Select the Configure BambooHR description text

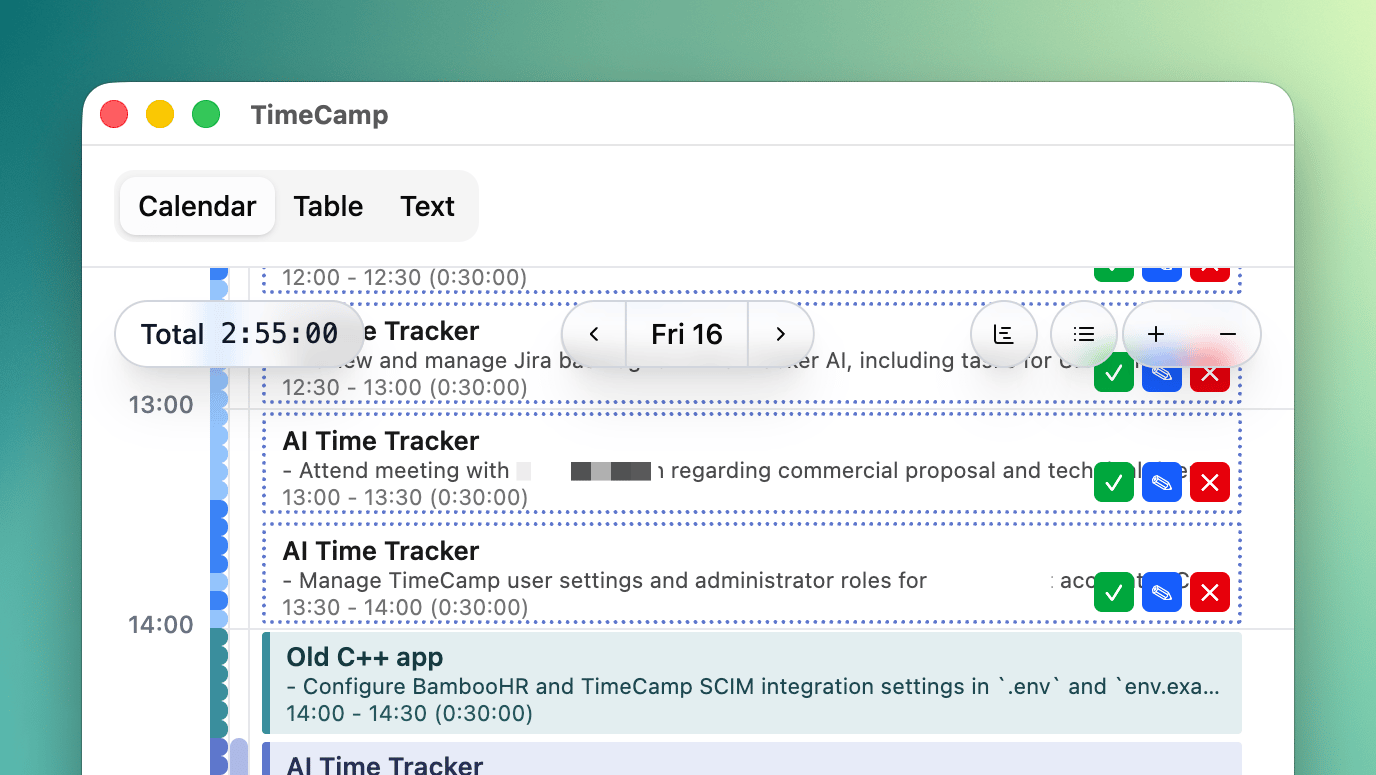point(754,687)
